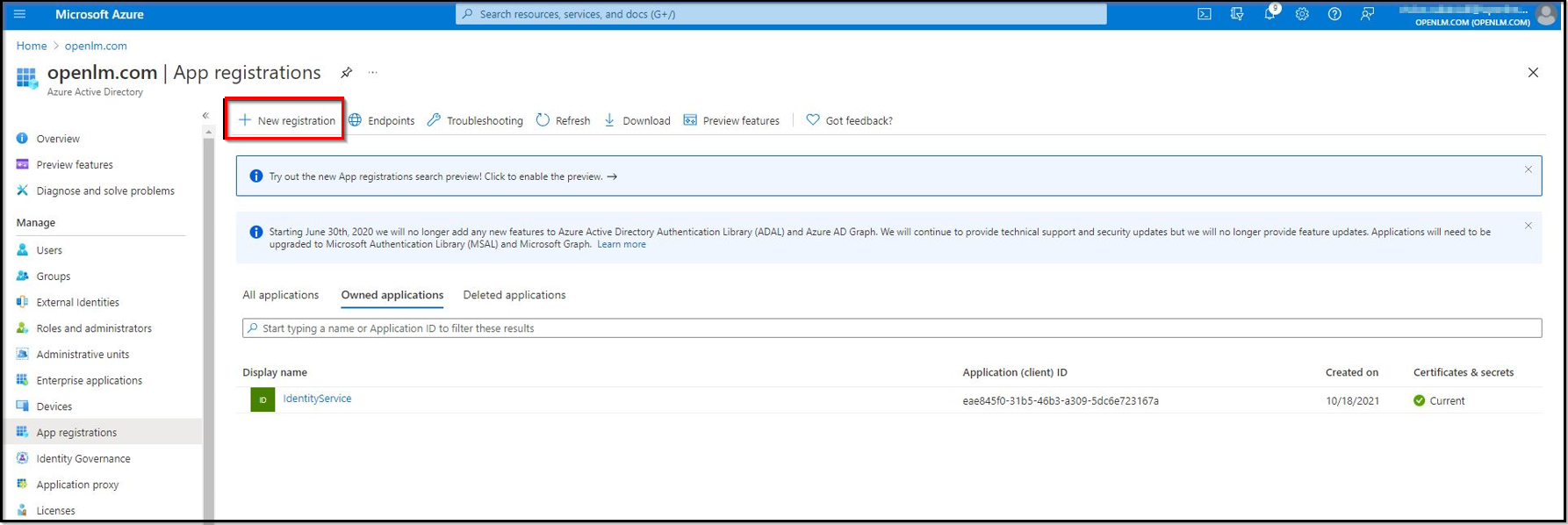Open the directory and subscription filter icon
This screenshot has height=525, width=1568.
pyautogui.click(x=1237, y=14)
